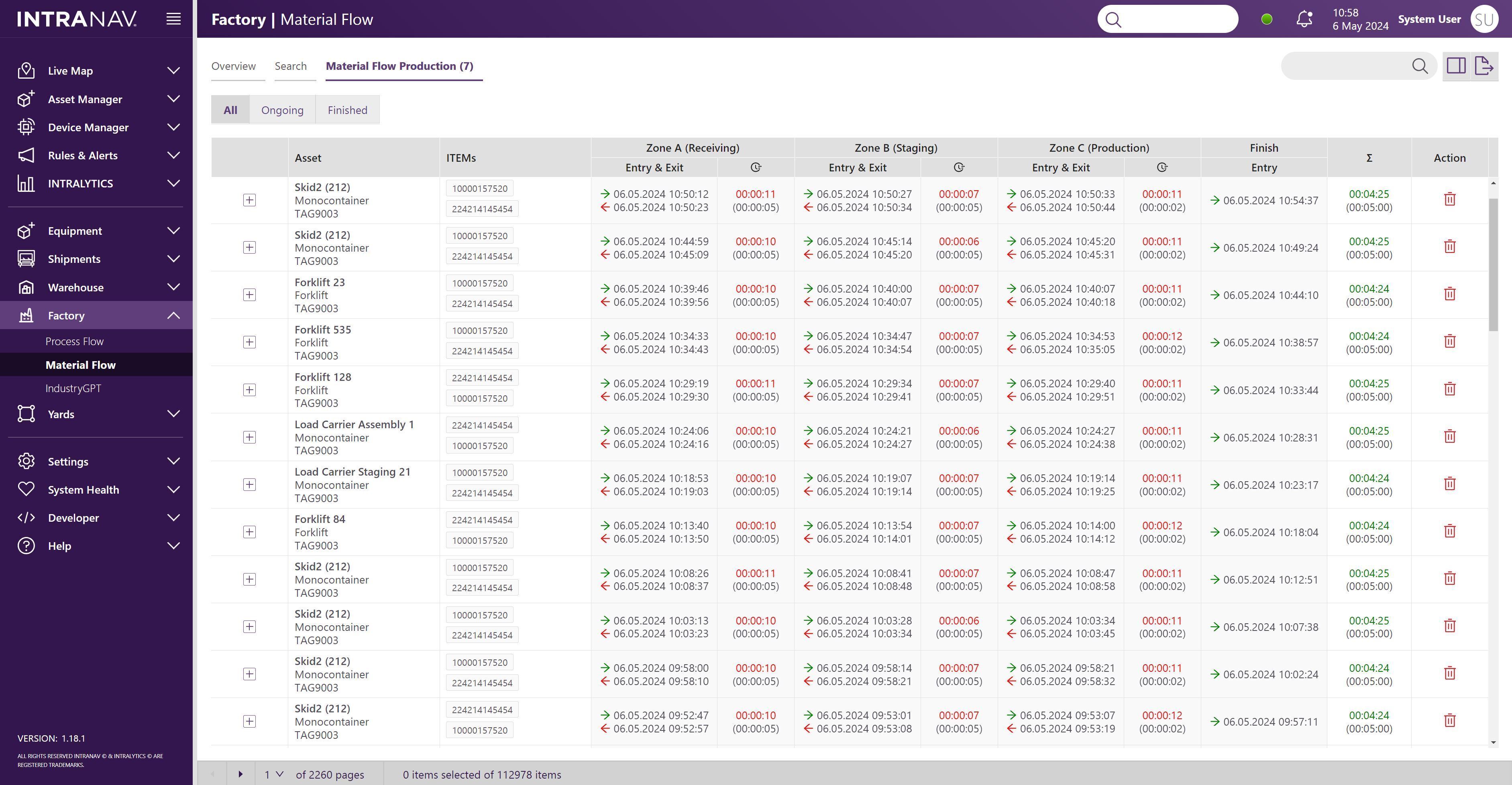Open the Process Flow menu item
The width and height of the screenshot is (1512, 785).
point(75,342)
